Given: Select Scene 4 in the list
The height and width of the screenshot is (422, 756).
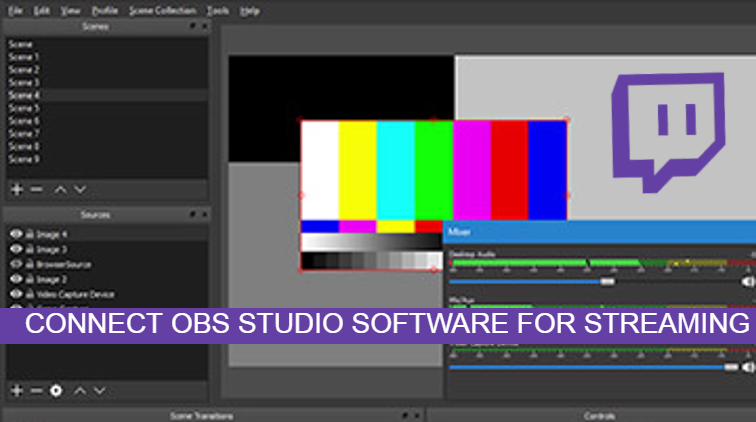Looking at the screenshot, I should [x=107, y=95].
